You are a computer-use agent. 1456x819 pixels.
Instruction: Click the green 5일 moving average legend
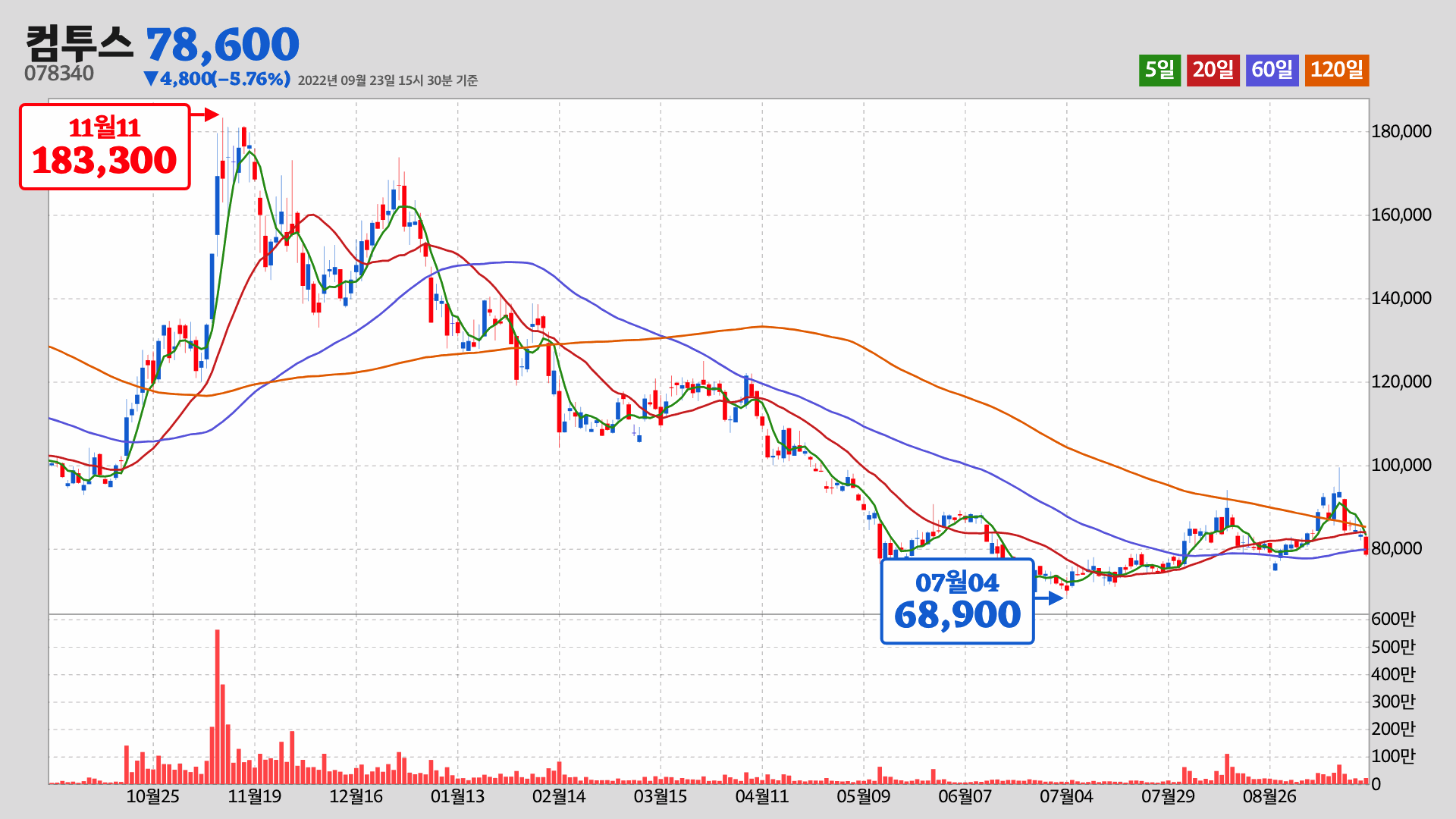point(1159,71)
